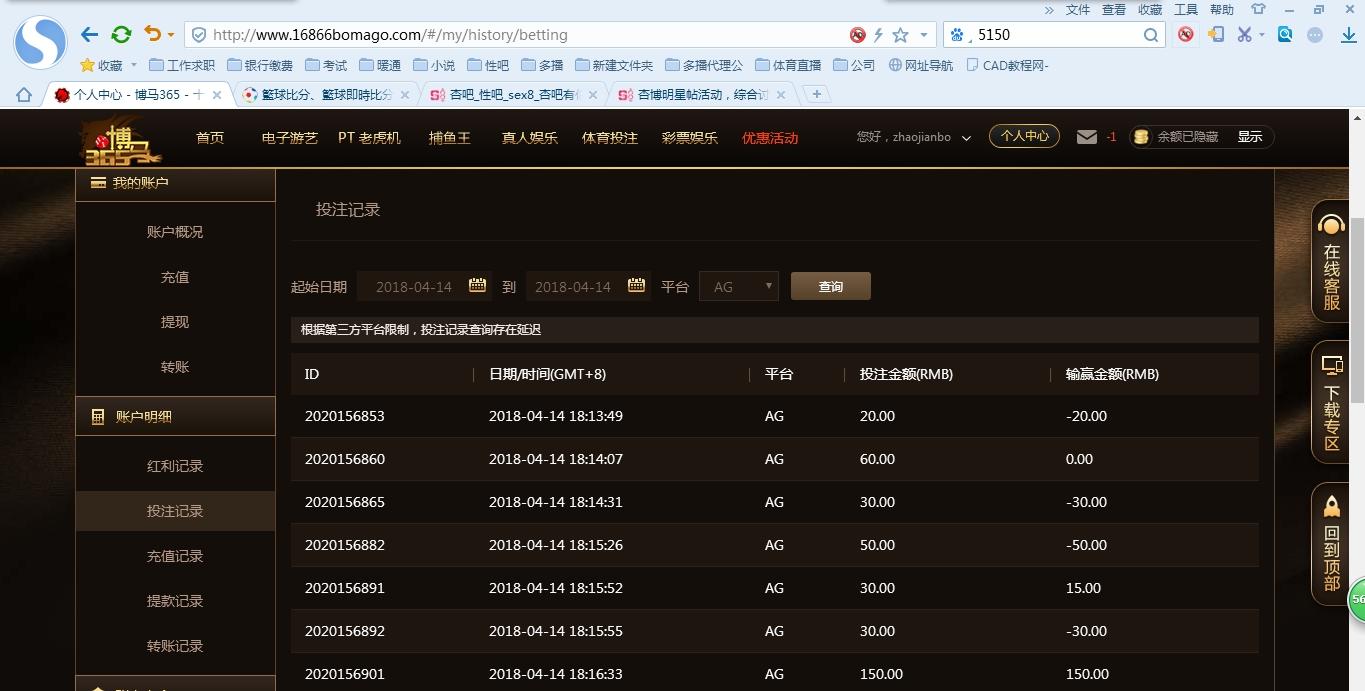
Task: Click the online customer service headset icon
Action: [x=1331, y=224]
